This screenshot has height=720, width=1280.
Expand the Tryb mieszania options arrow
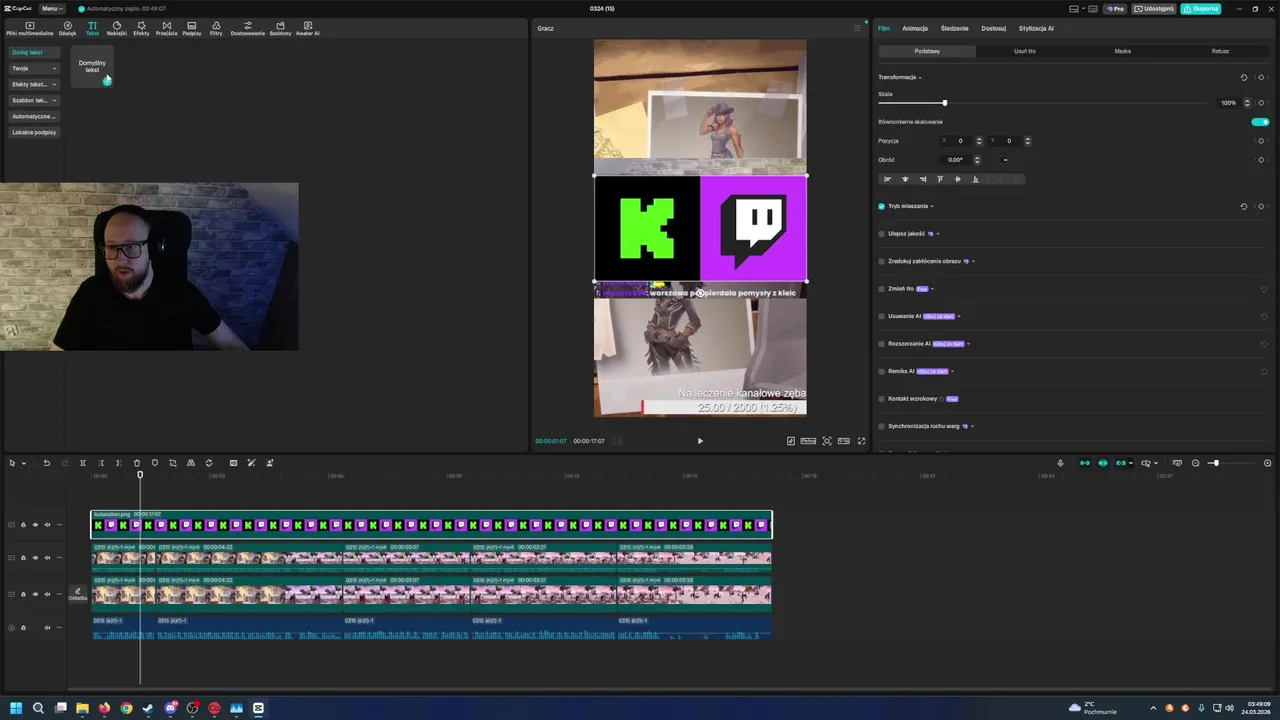point(932,206)
